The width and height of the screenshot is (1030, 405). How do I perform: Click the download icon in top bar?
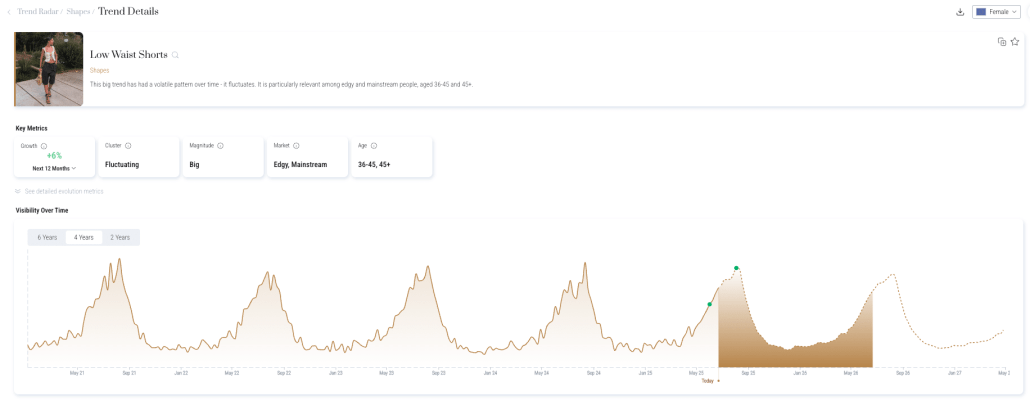pyautogui.click(x=960, y=12)
